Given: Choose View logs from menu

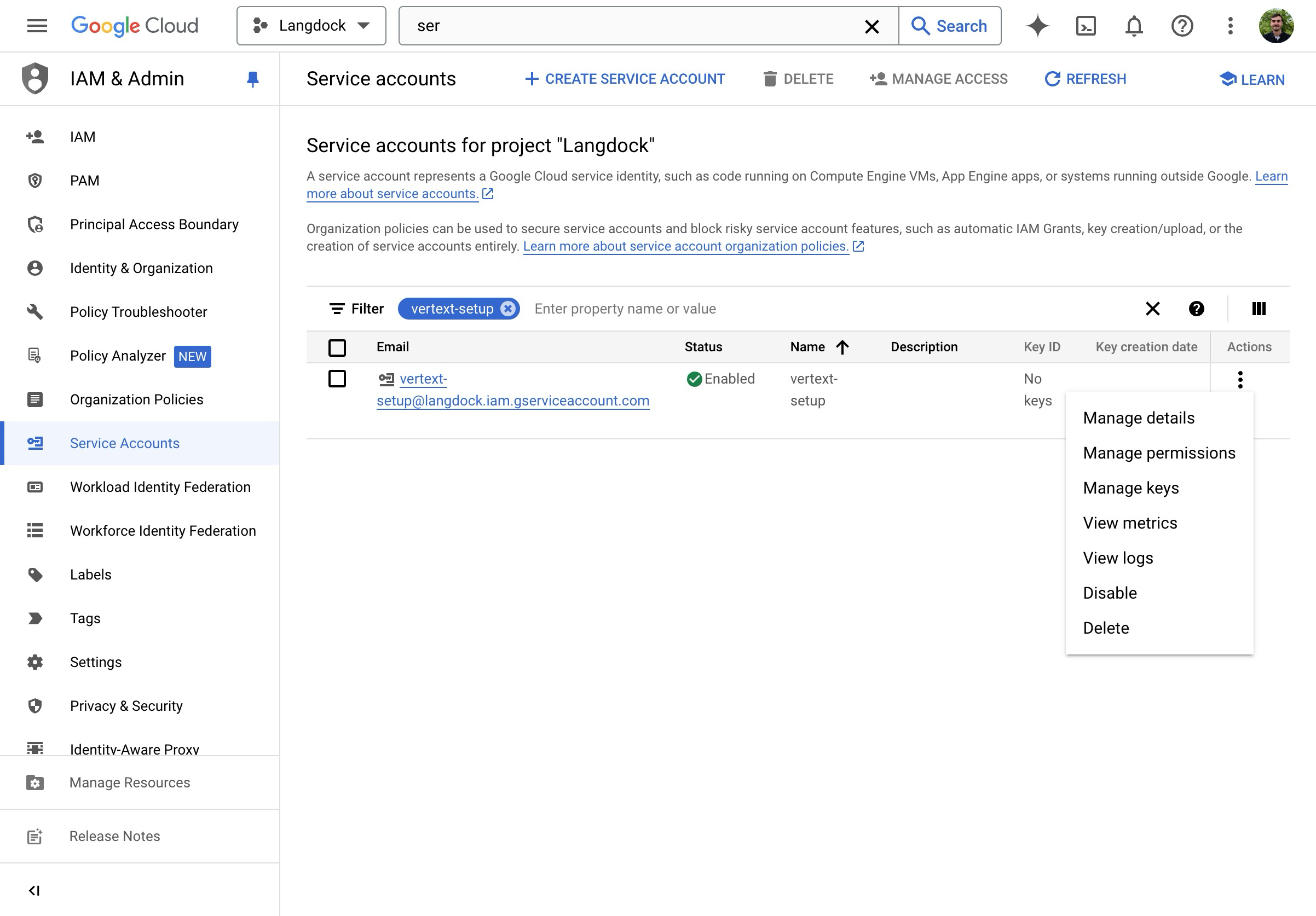Looking at the screenshot, I should pos(1159,558).
